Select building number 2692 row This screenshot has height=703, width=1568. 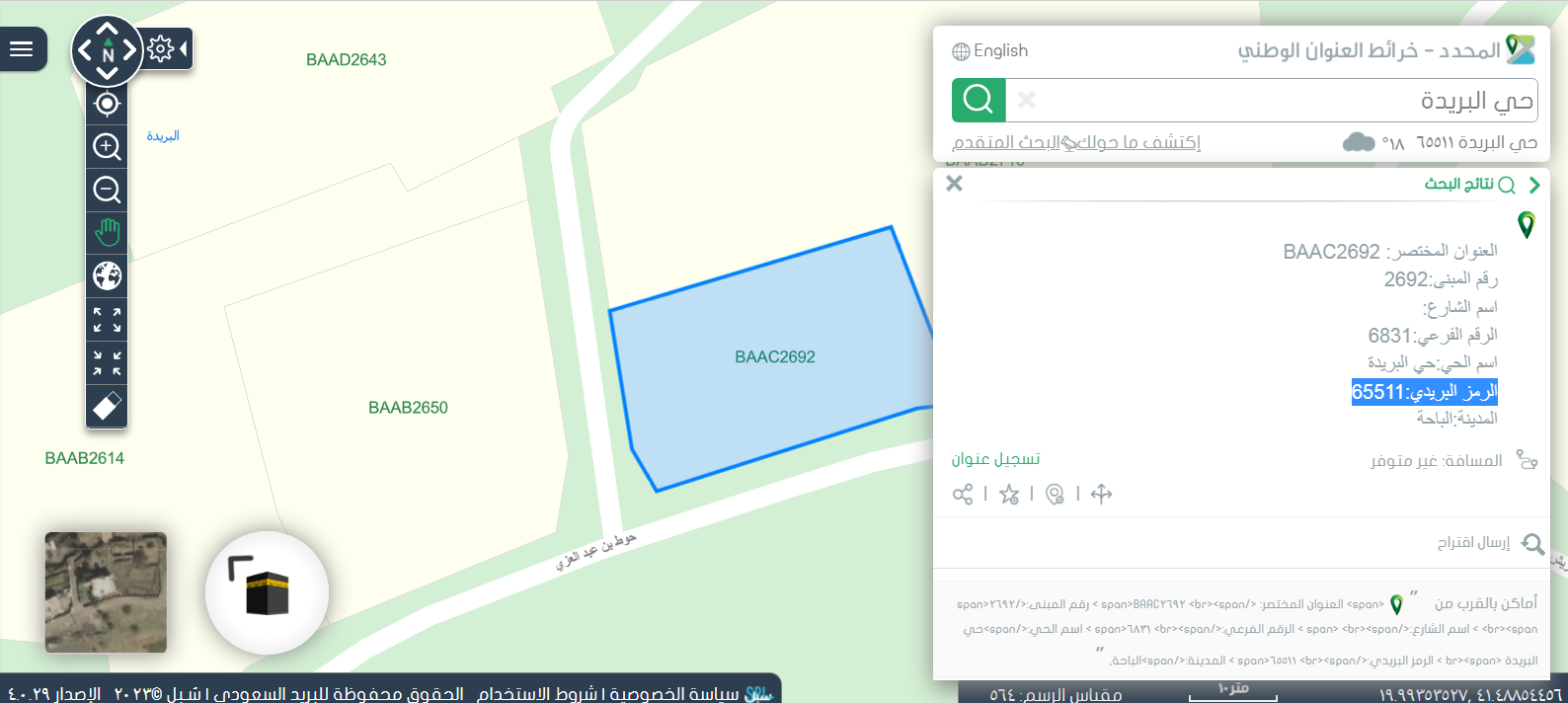point(1441,279)
